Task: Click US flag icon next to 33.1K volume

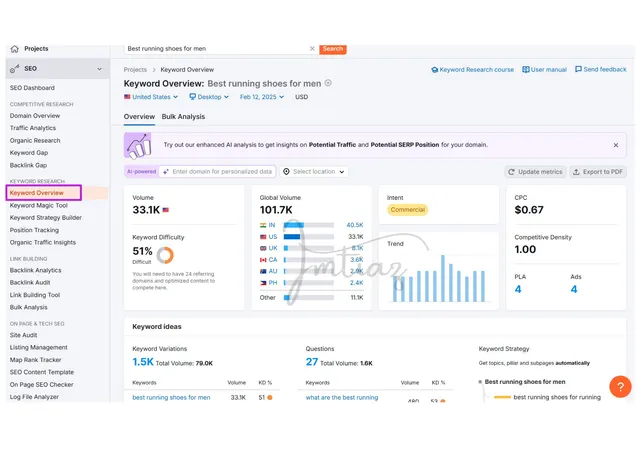Action: tap(166, 210)
